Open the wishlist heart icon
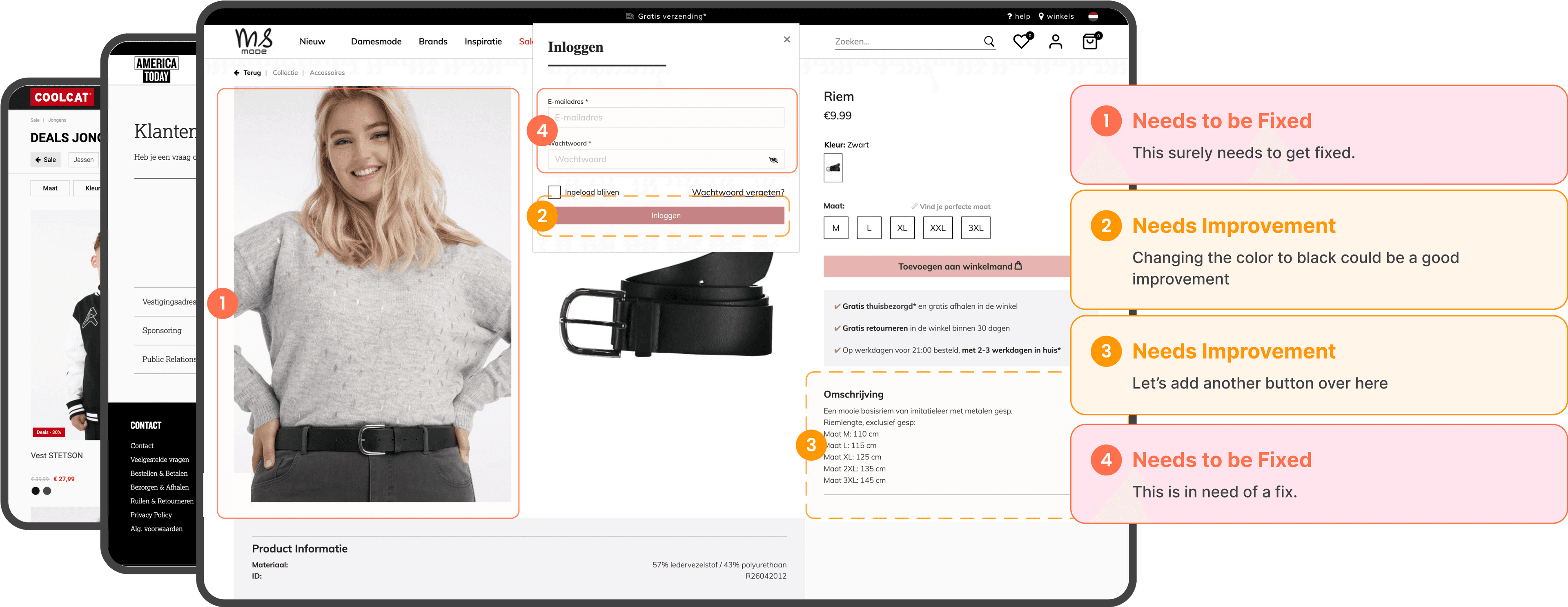This screenshot has width=1568, height=607. (x=1021, y=41)
